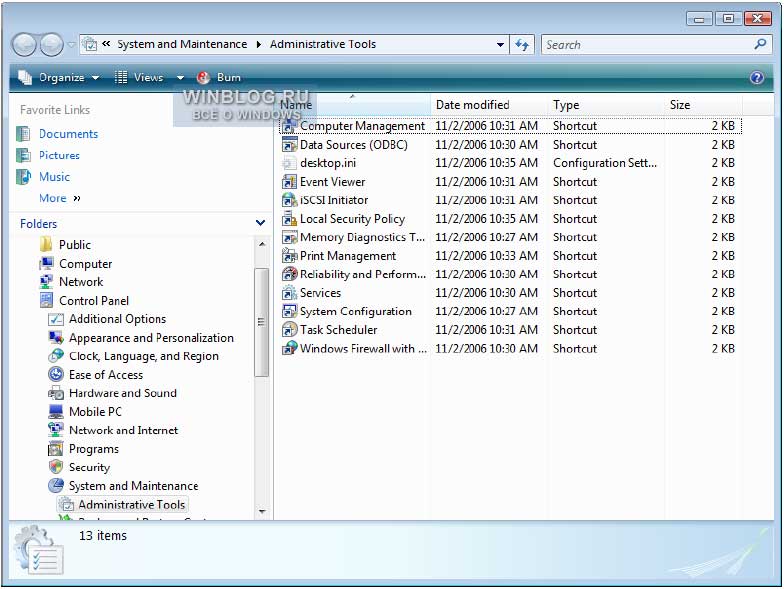This screenshot has width=784, height=589.
Task: Click the Memory Diagnostics Tool icon
Action: [x=289, y=237]
